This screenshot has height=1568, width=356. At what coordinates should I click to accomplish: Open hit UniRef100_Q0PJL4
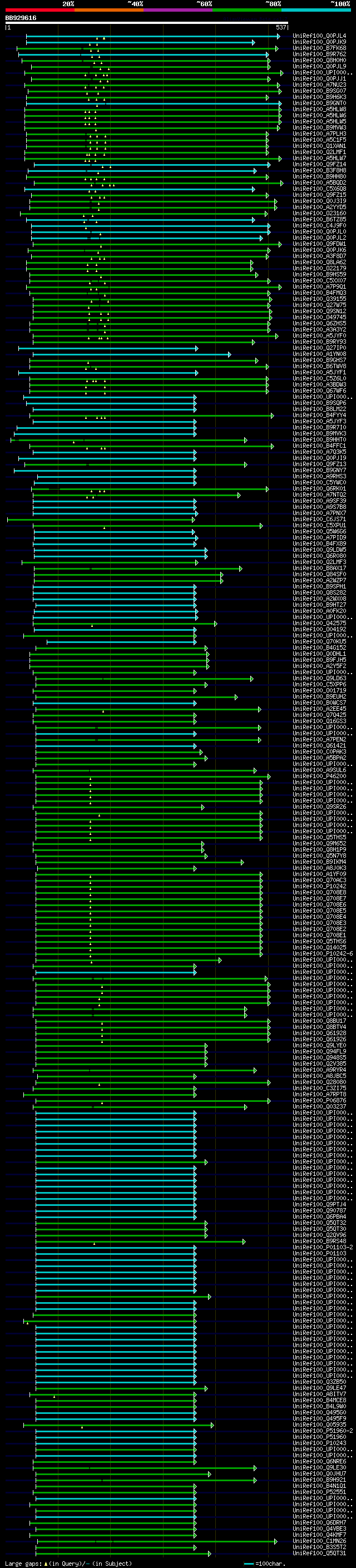click(319, 36)
